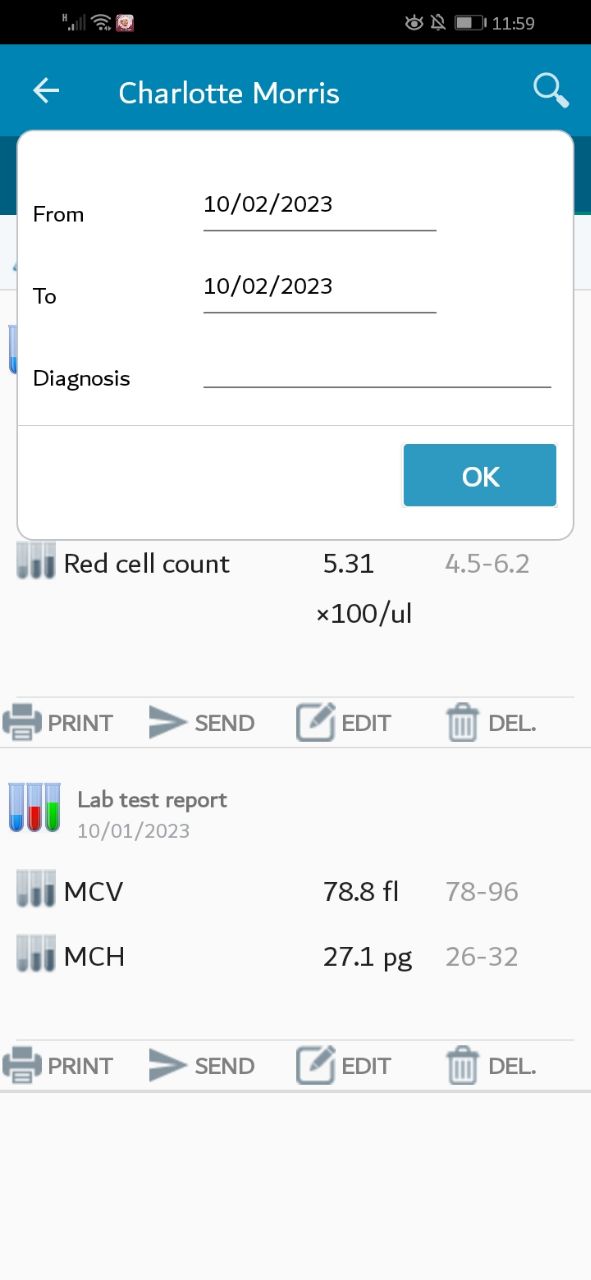Tap the trash Del. icon in upper report
This screenshot has height=1280, width=591.
point(462,722)
